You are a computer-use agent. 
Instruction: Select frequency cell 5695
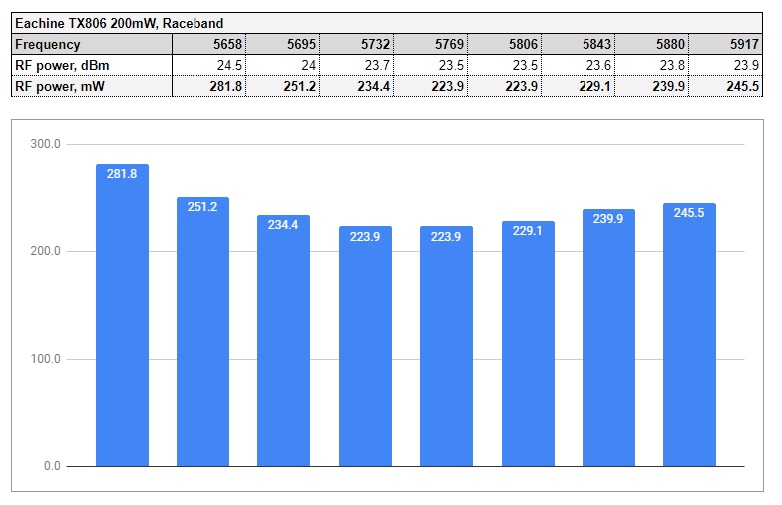click(x=283, y=44)
